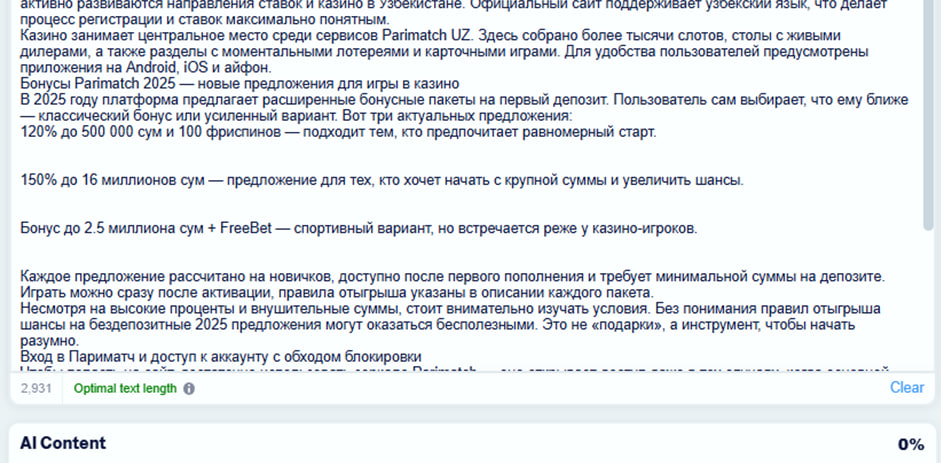This screenshot has height=463, width=941.
Task: Click the line '120% до 500 000 сум'
Action: click(338, 132)
